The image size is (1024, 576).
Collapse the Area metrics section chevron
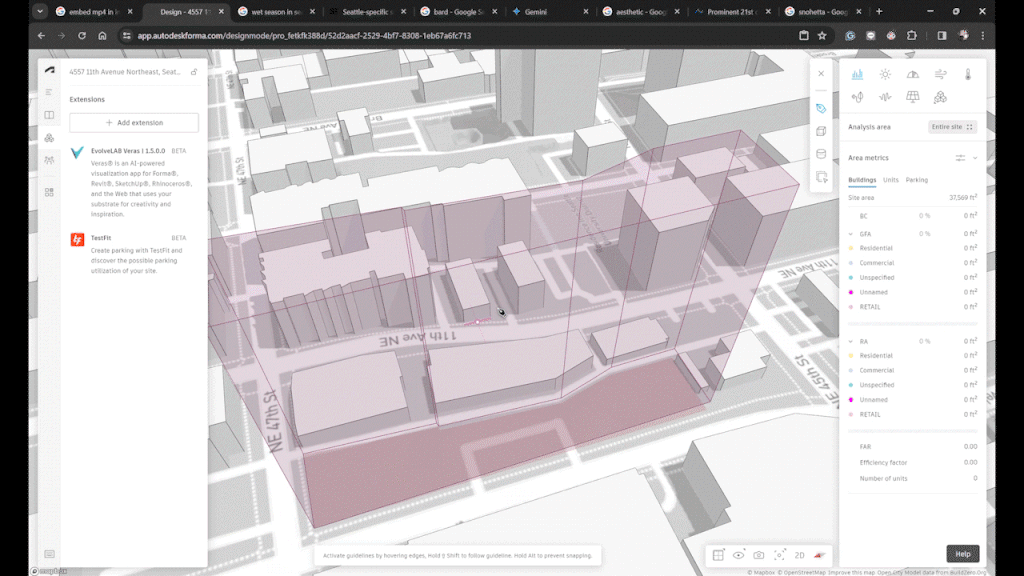pos(975,158)
